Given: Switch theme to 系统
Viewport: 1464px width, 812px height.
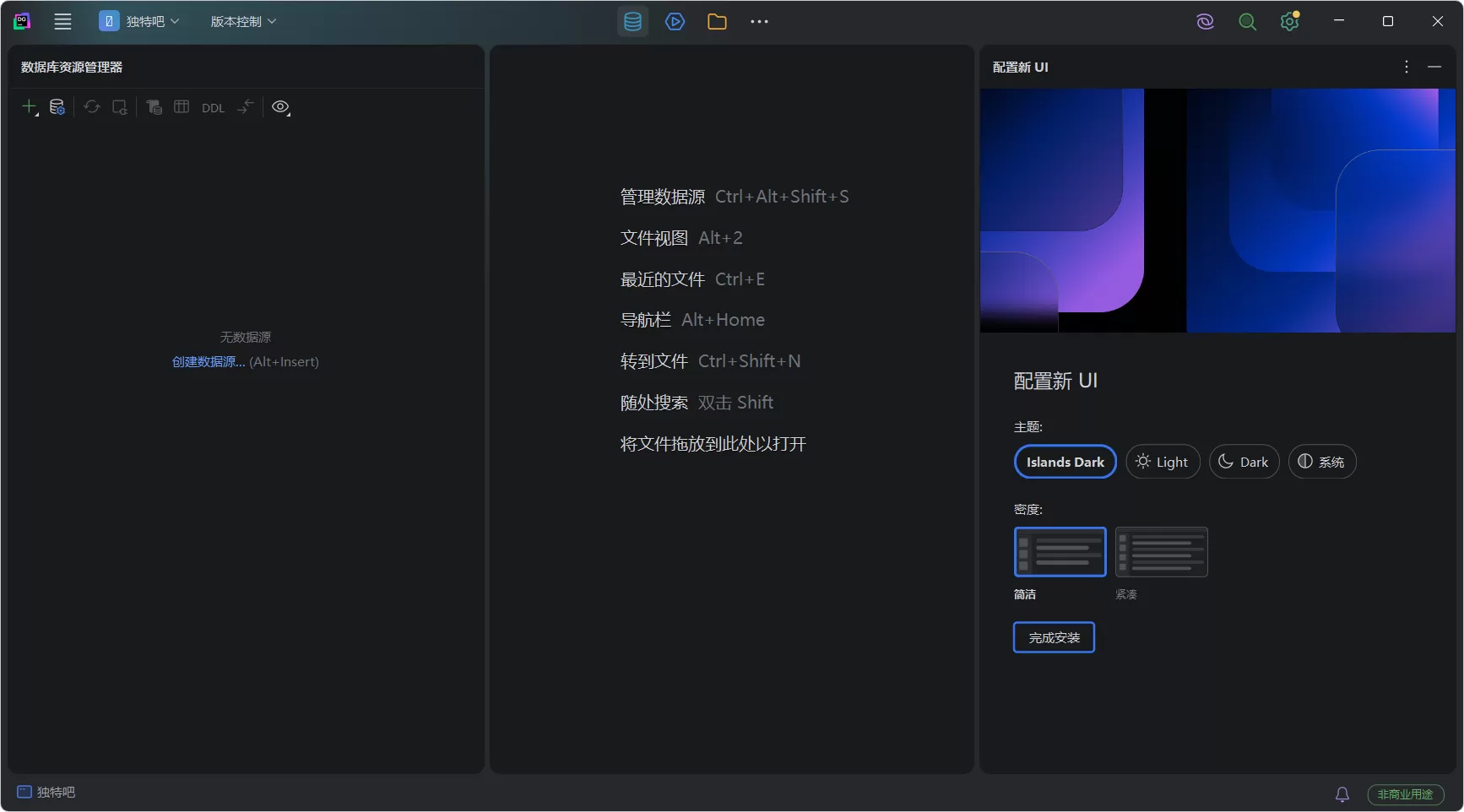Looking at the screenshot, I should pos(1322,462).
